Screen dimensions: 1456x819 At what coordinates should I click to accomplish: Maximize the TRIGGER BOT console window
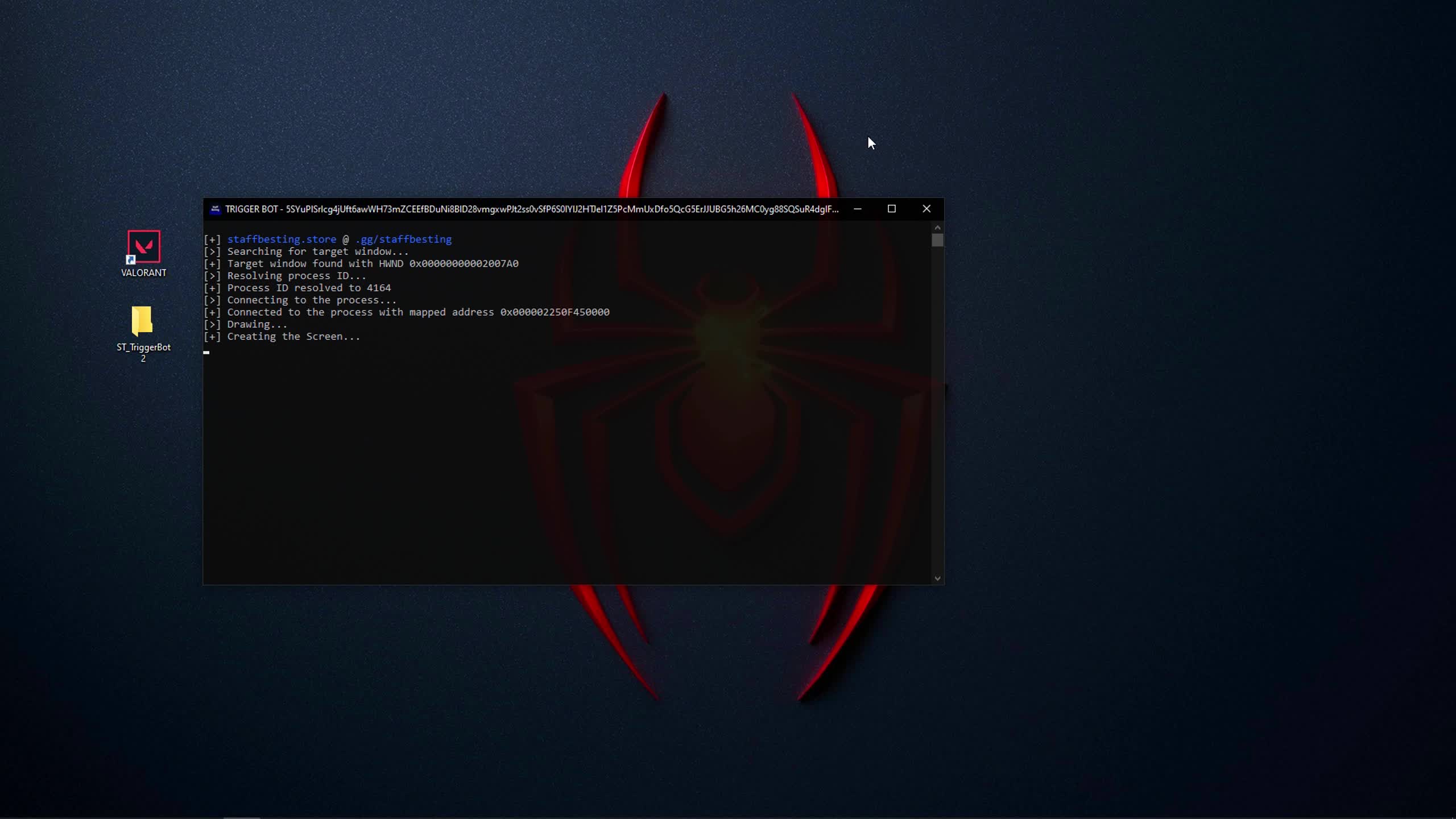pyautogui.click(x=891, y=209)
